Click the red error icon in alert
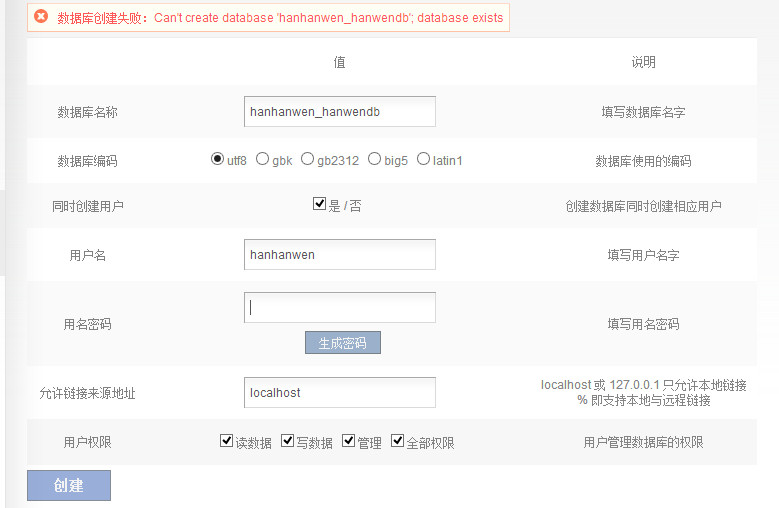The image size is (779, 508). [x=41, y=17]
